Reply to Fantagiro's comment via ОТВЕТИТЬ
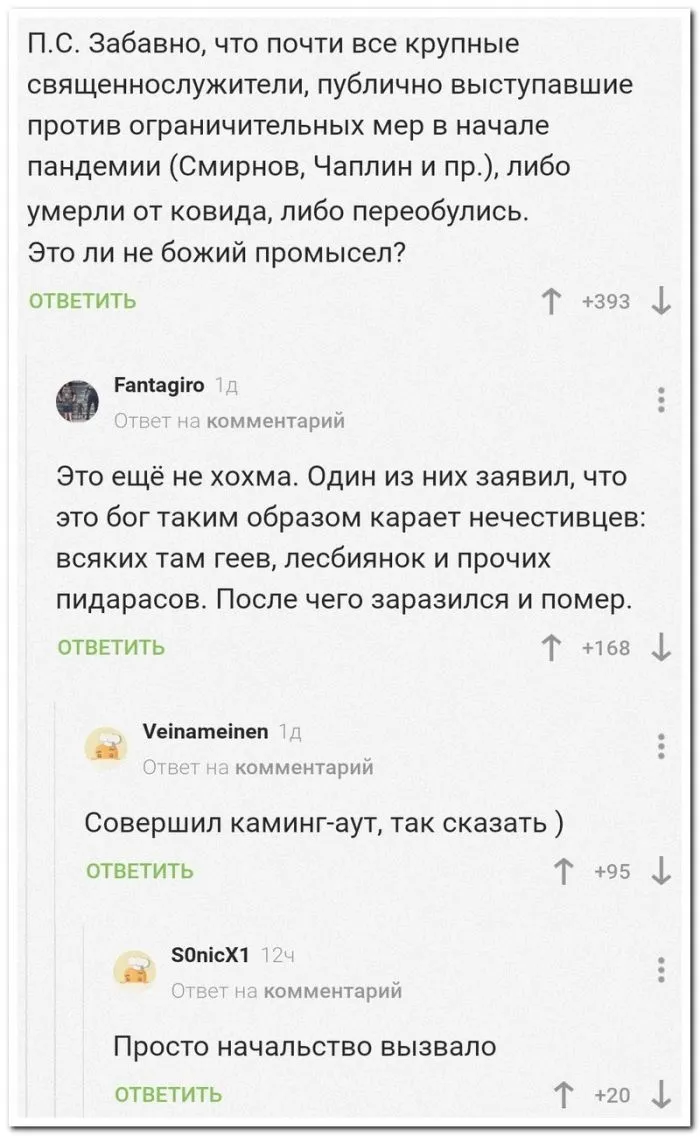 point(111,648)
